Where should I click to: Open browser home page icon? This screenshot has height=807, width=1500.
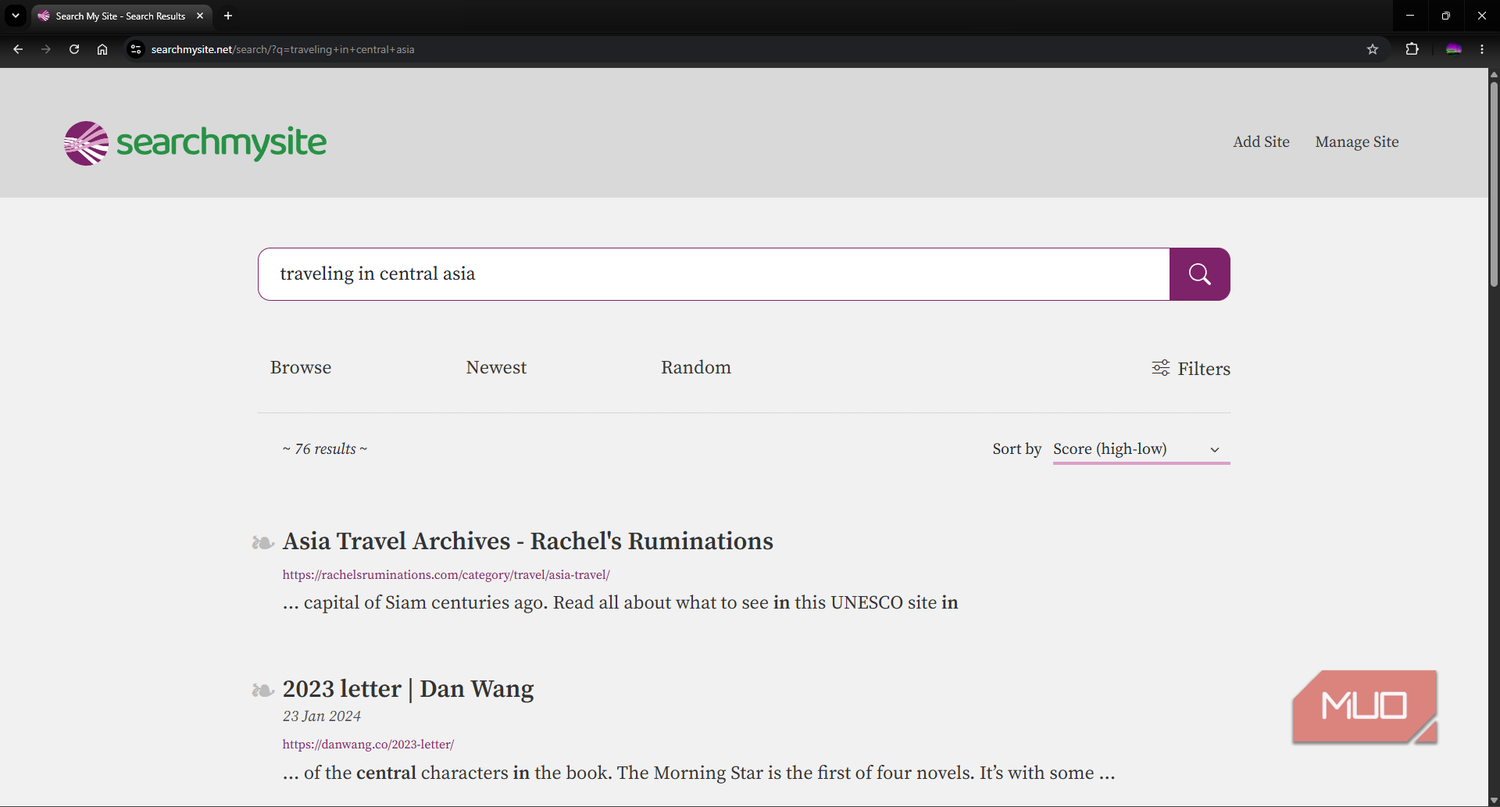(x=102, y=49)
